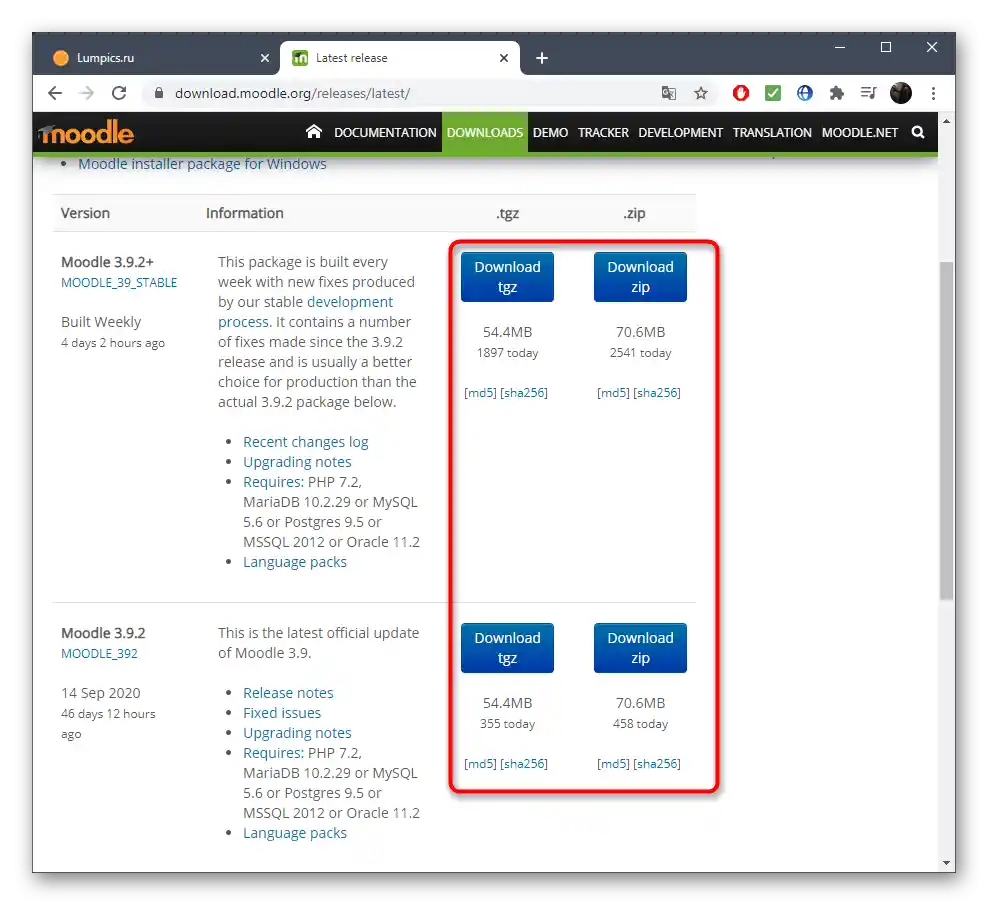The image size is (988, 905).
Task: Open the Release notes link
Action: click(x=288, y=693)
